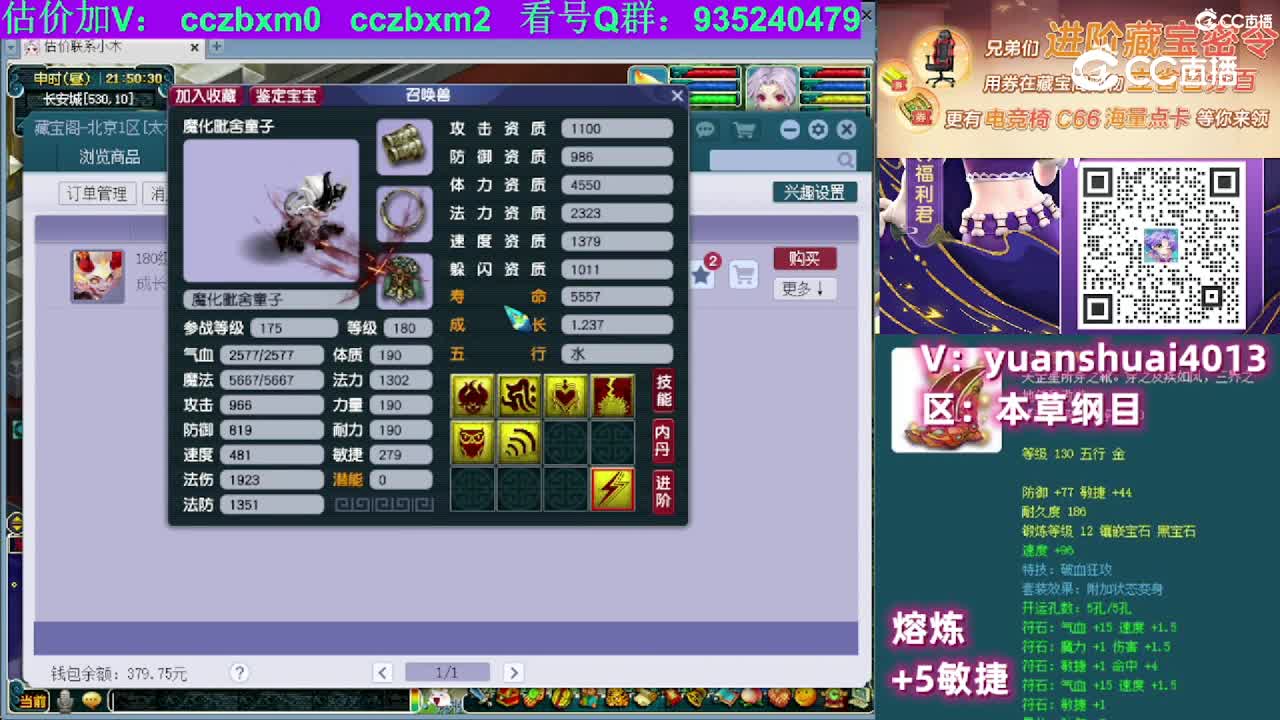
Task: Click the pet listing thumbnail portrait
Action: pyautogui.click(x=97, y=276)
